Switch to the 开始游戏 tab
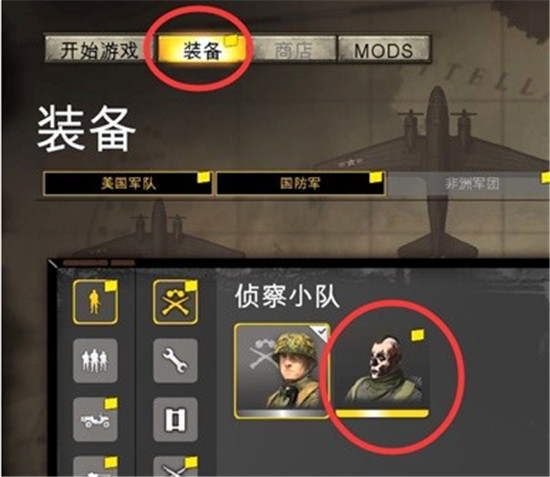 tap(99, 50)
